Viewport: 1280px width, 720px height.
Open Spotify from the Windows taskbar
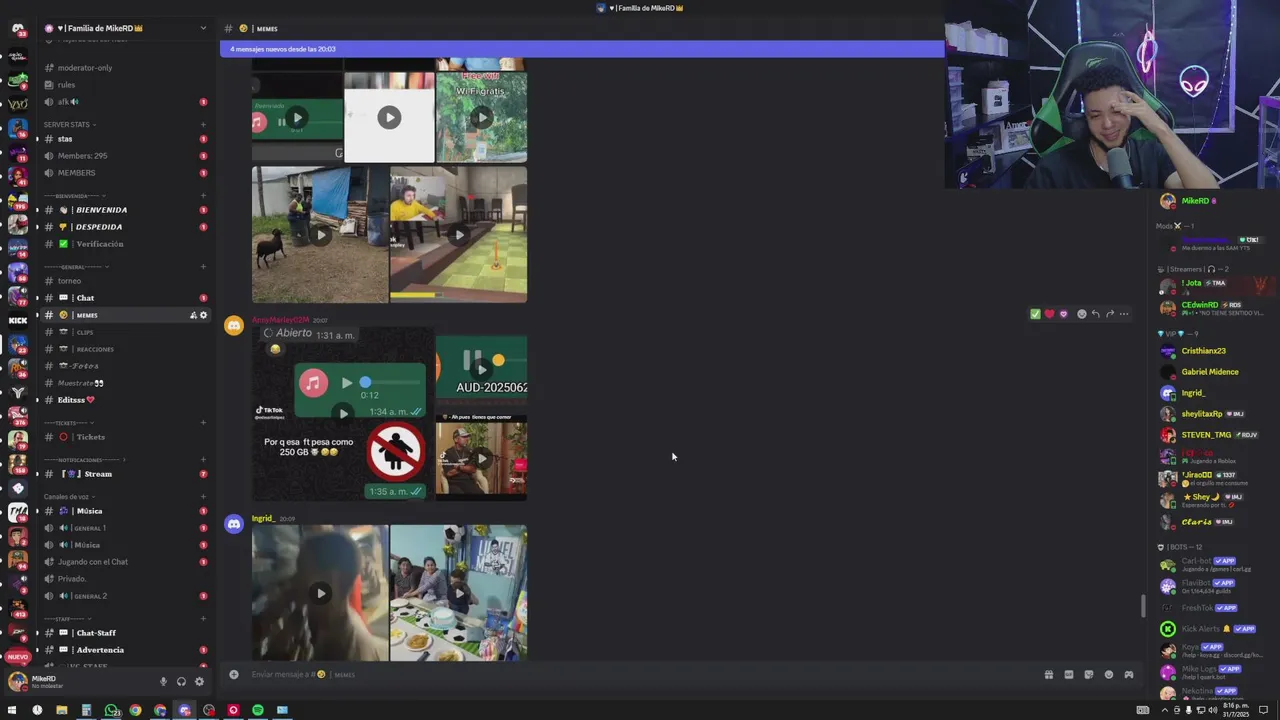(258, 710)
